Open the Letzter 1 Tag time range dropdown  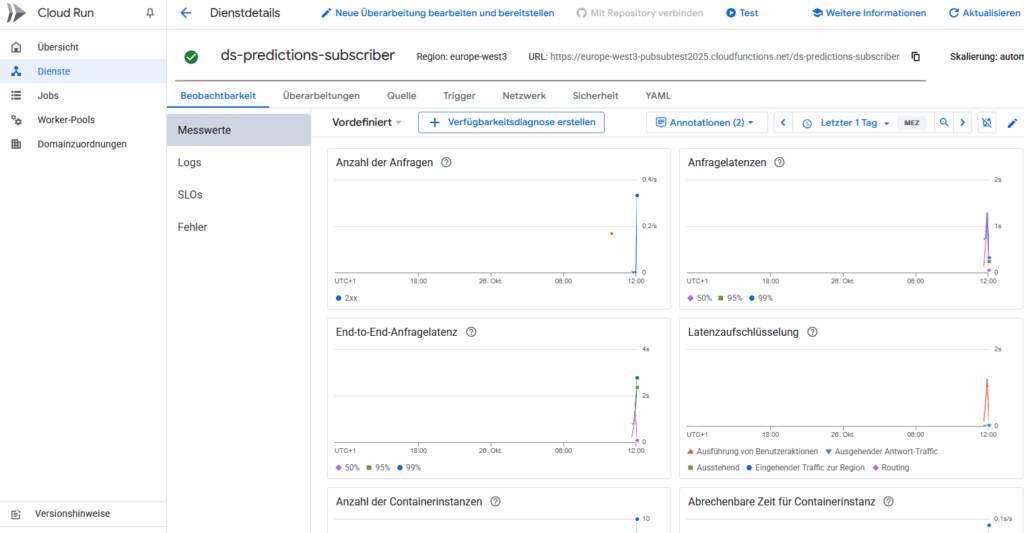click(x=848, y=123)
